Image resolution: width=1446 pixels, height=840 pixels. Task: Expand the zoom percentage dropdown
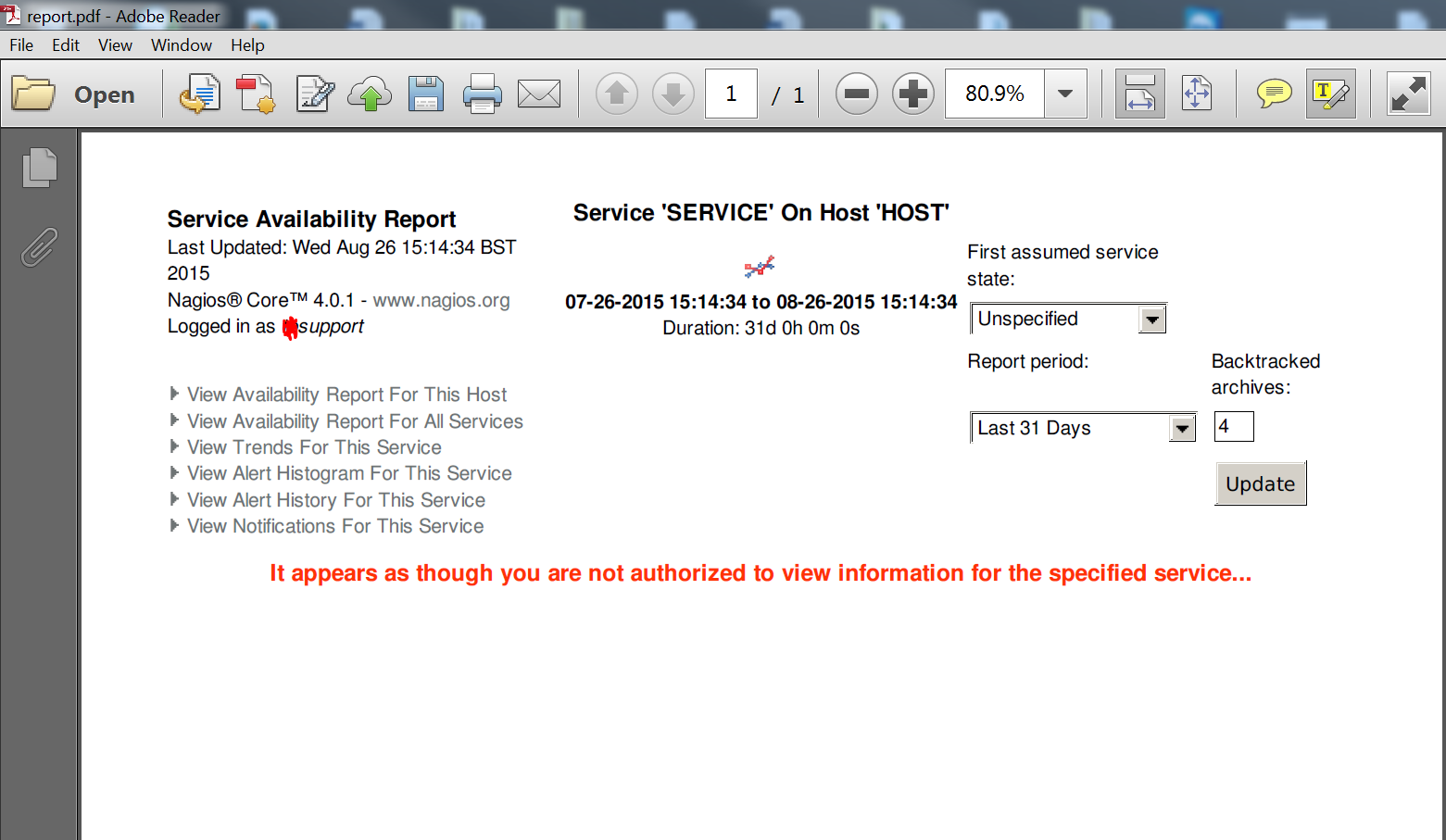[1065, 94]
